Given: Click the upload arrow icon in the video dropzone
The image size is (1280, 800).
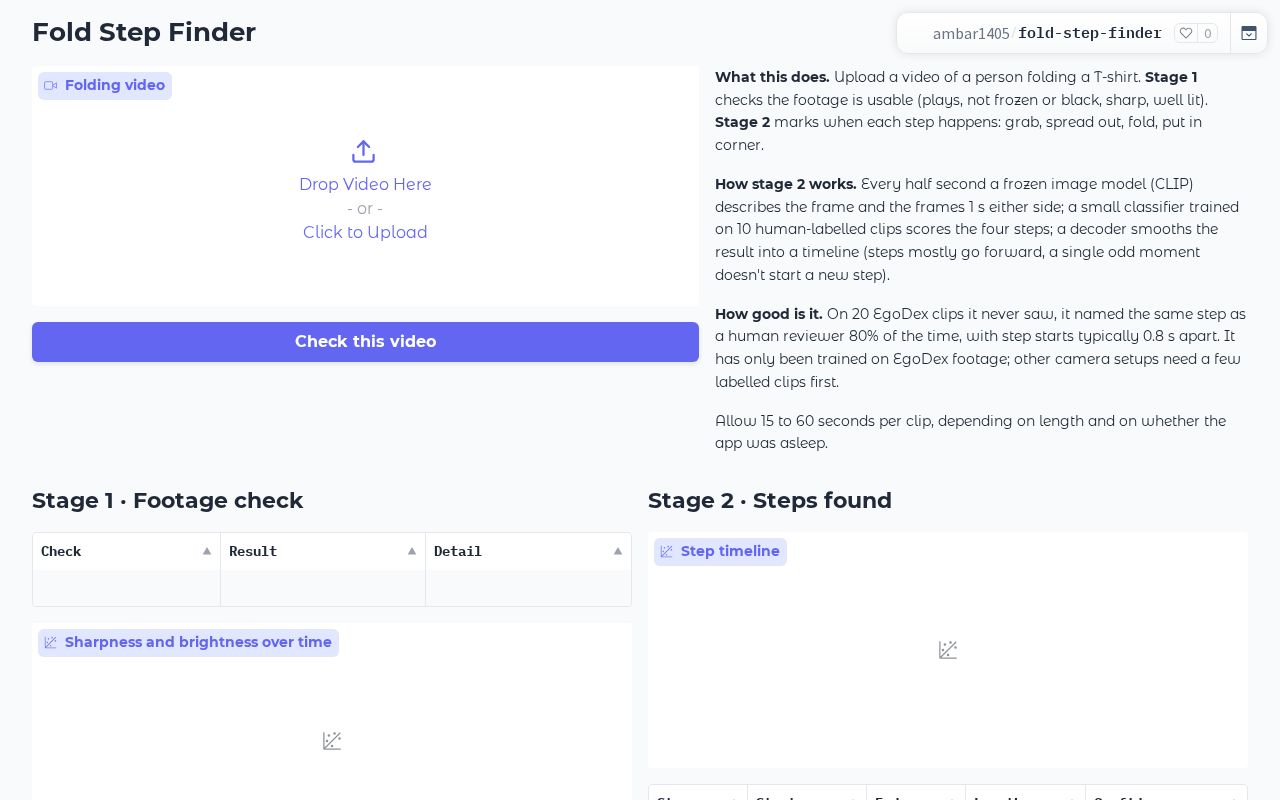Looking at the screenshot, I should [x=364, y=152].
